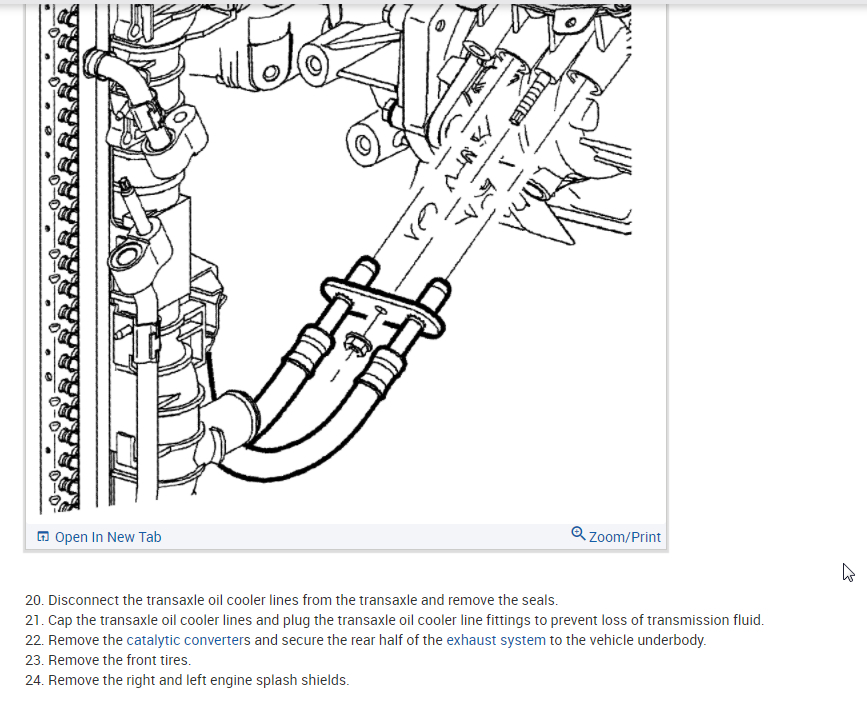
Task: Follow the exhaust system link
Action: tap(496, 640)
